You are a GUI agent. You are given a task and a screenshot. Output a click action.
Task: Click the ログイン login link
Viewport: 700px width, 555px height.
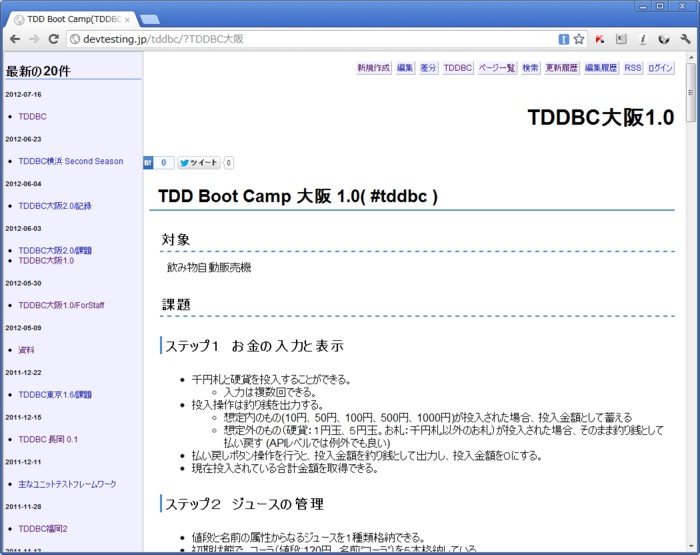[x=660, y=68]
